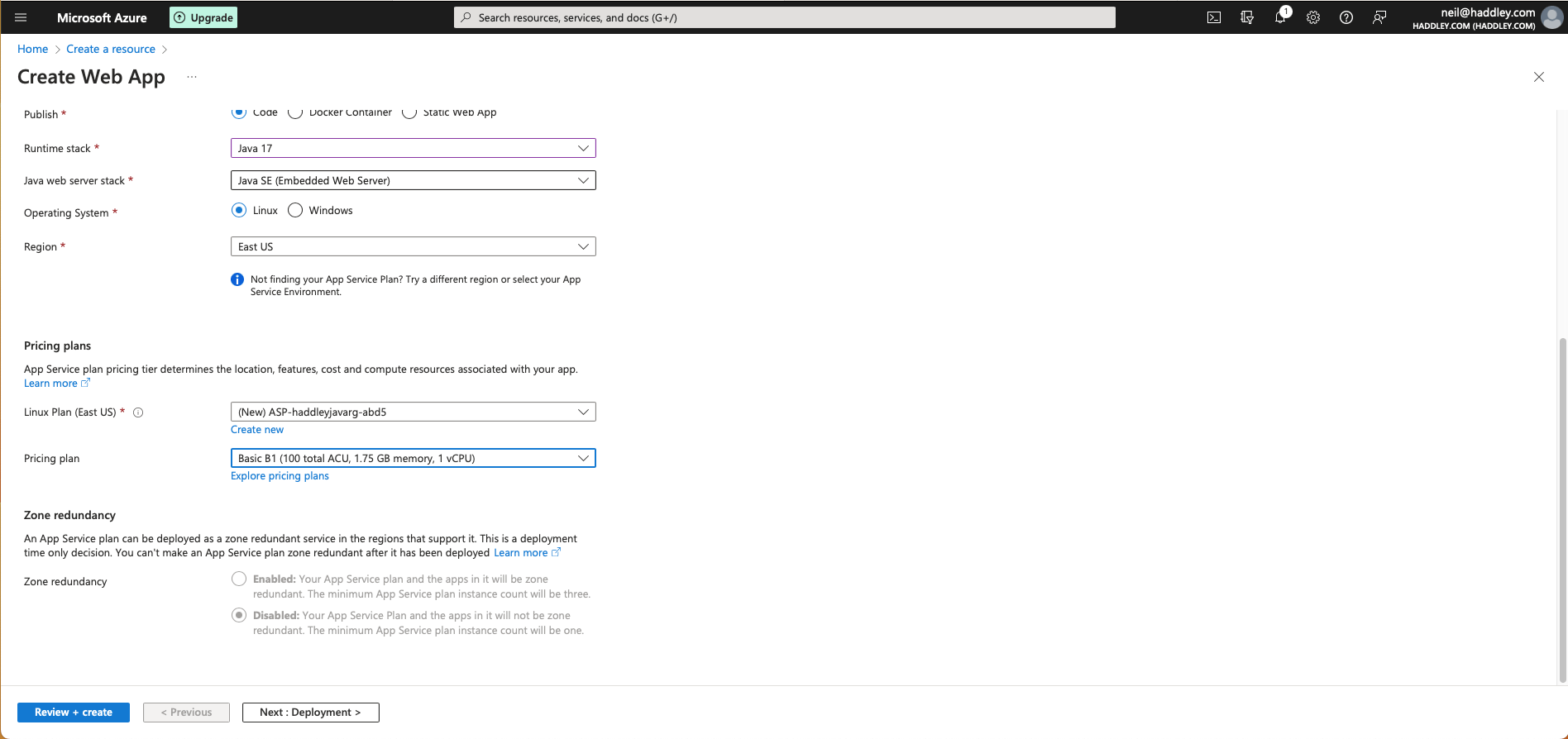Open portal settings gear
The height and width of the screenshot is (739, 1568).
pos(1313,17)
